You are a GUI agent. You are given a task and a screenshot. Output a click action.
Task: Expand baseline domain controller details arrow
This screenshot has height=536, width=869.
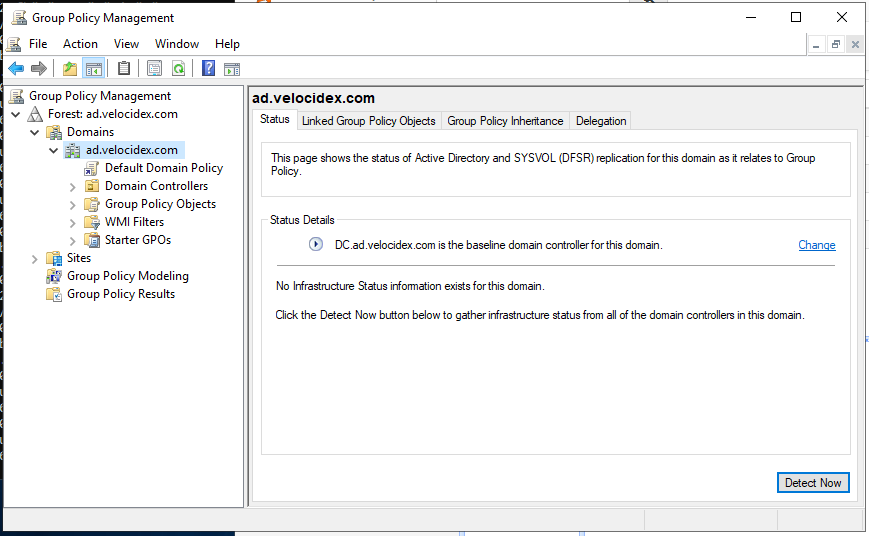click(316, 245)
